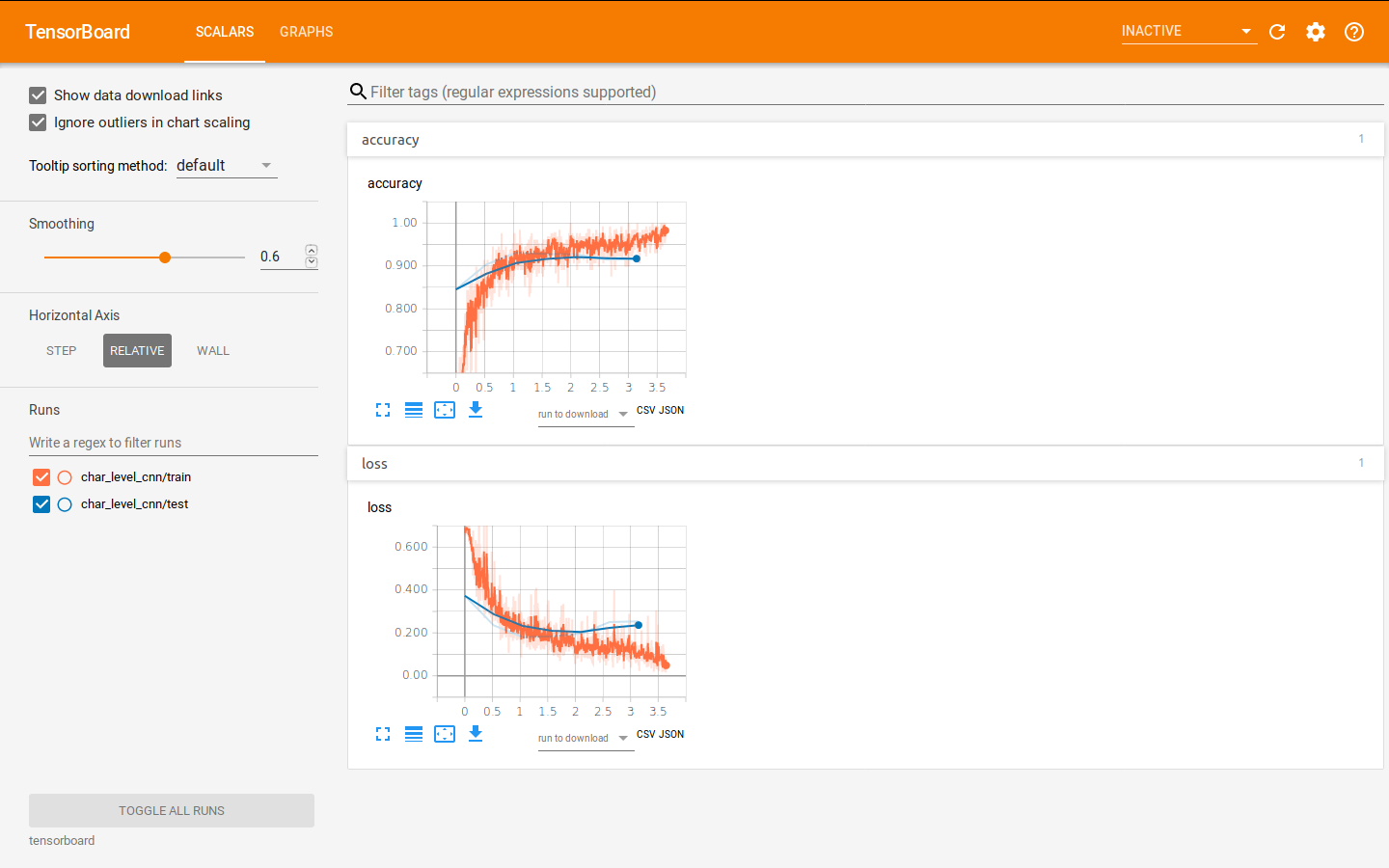Fit accuracy chart domain to data
1389x868 pixels.
445,410
